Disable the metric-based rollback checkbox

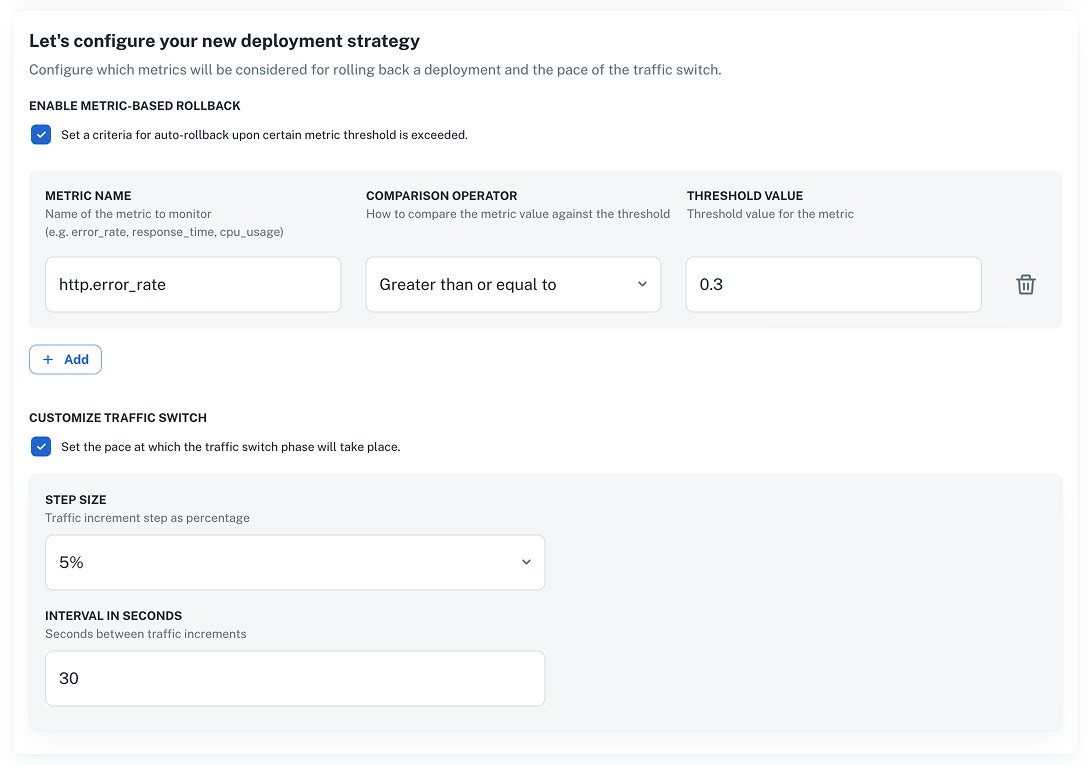(x=41, y=135)
